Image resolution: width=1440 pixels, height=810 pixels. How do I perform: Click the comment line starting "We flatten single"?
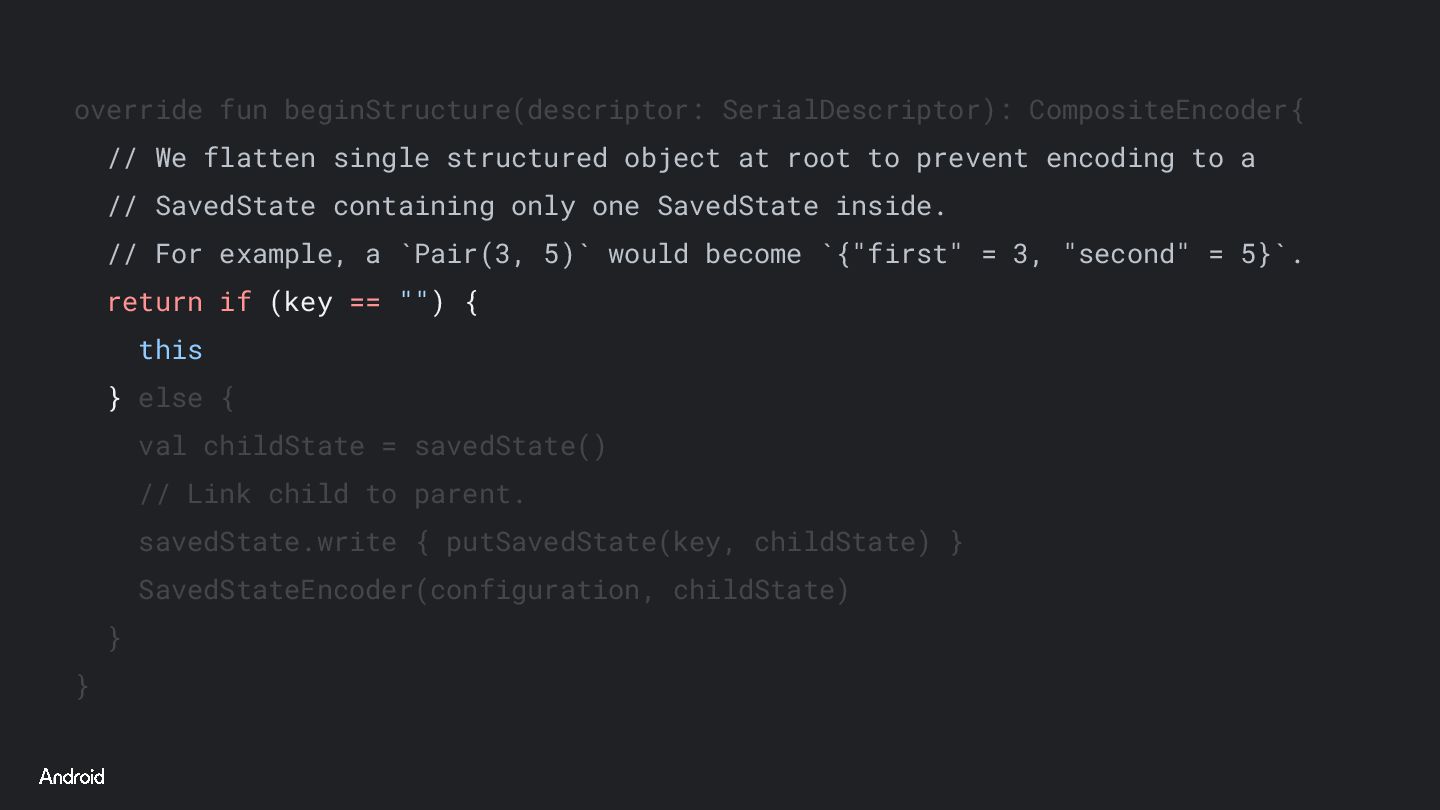(x=680, y=158)
